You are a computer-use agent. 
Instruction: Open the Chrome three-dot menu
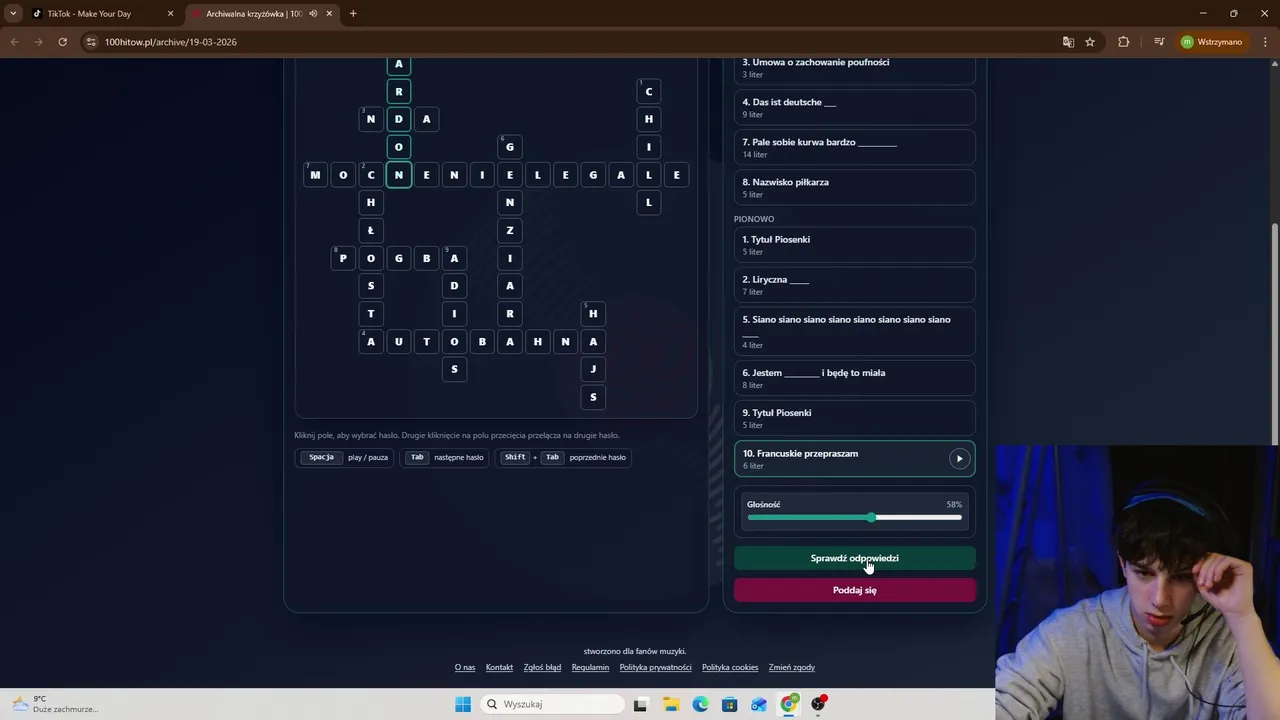[x=1264, y=42]
